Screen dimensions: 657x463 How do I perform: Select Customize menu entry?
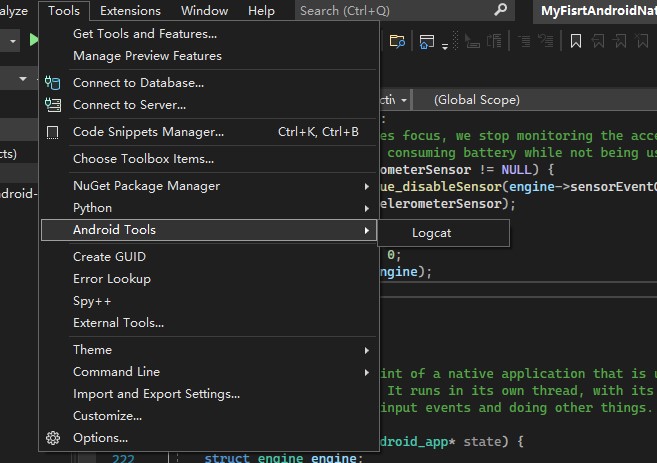tap(209, 416)
